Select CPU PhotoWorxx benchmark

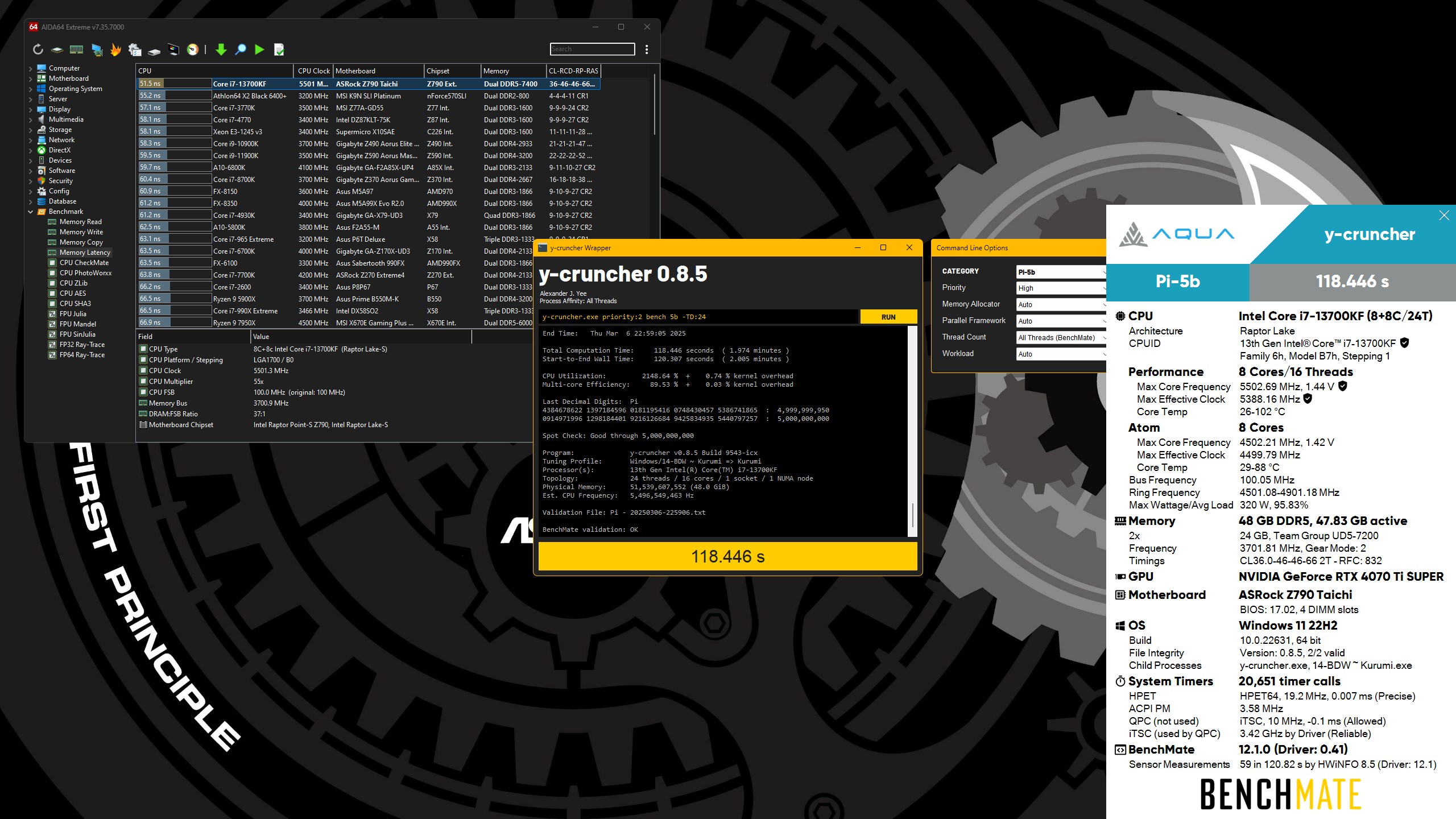pyautogui.click(x=85, y=273)
